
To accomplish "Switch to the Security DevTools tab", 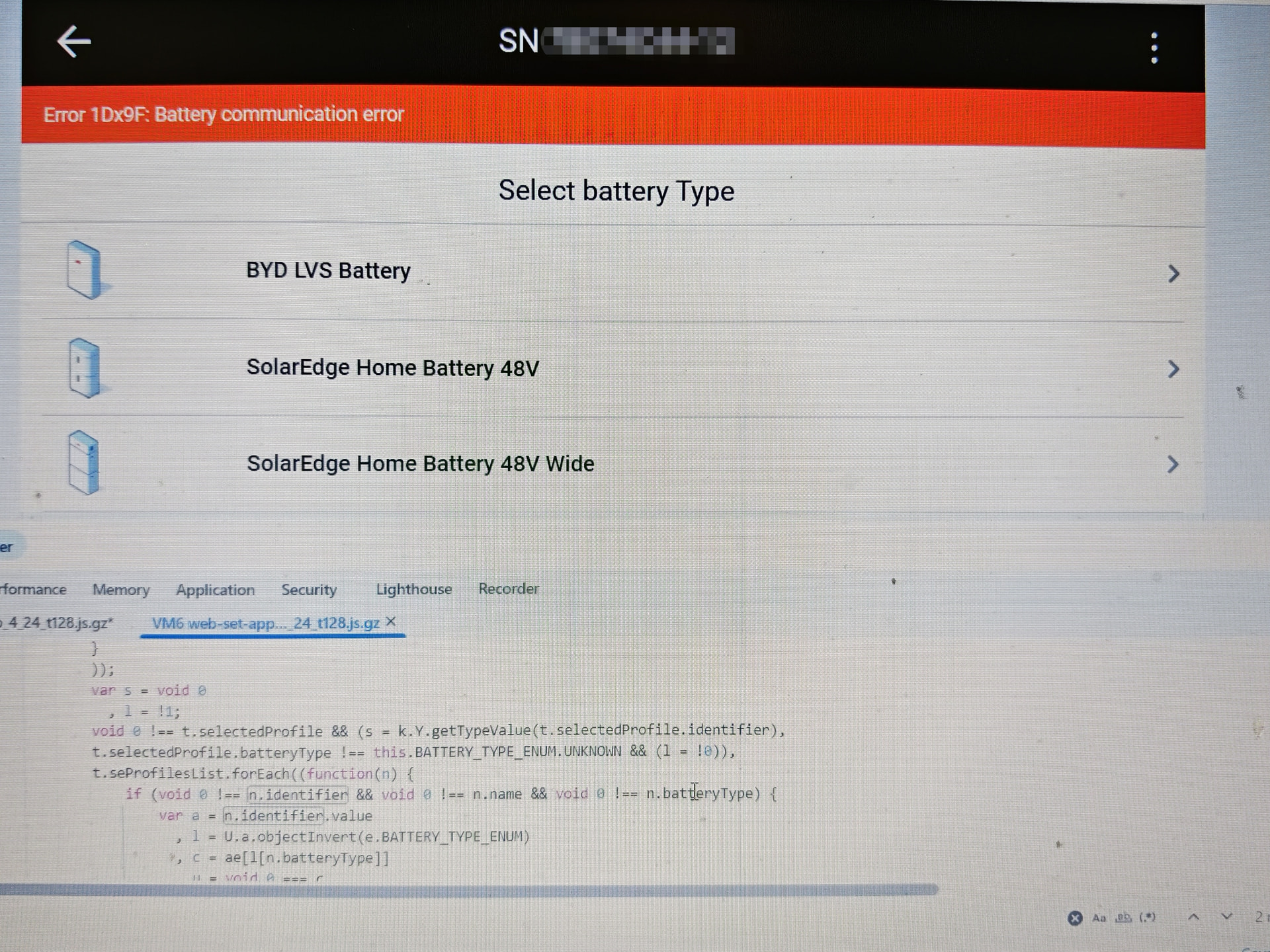I will 309,589.
